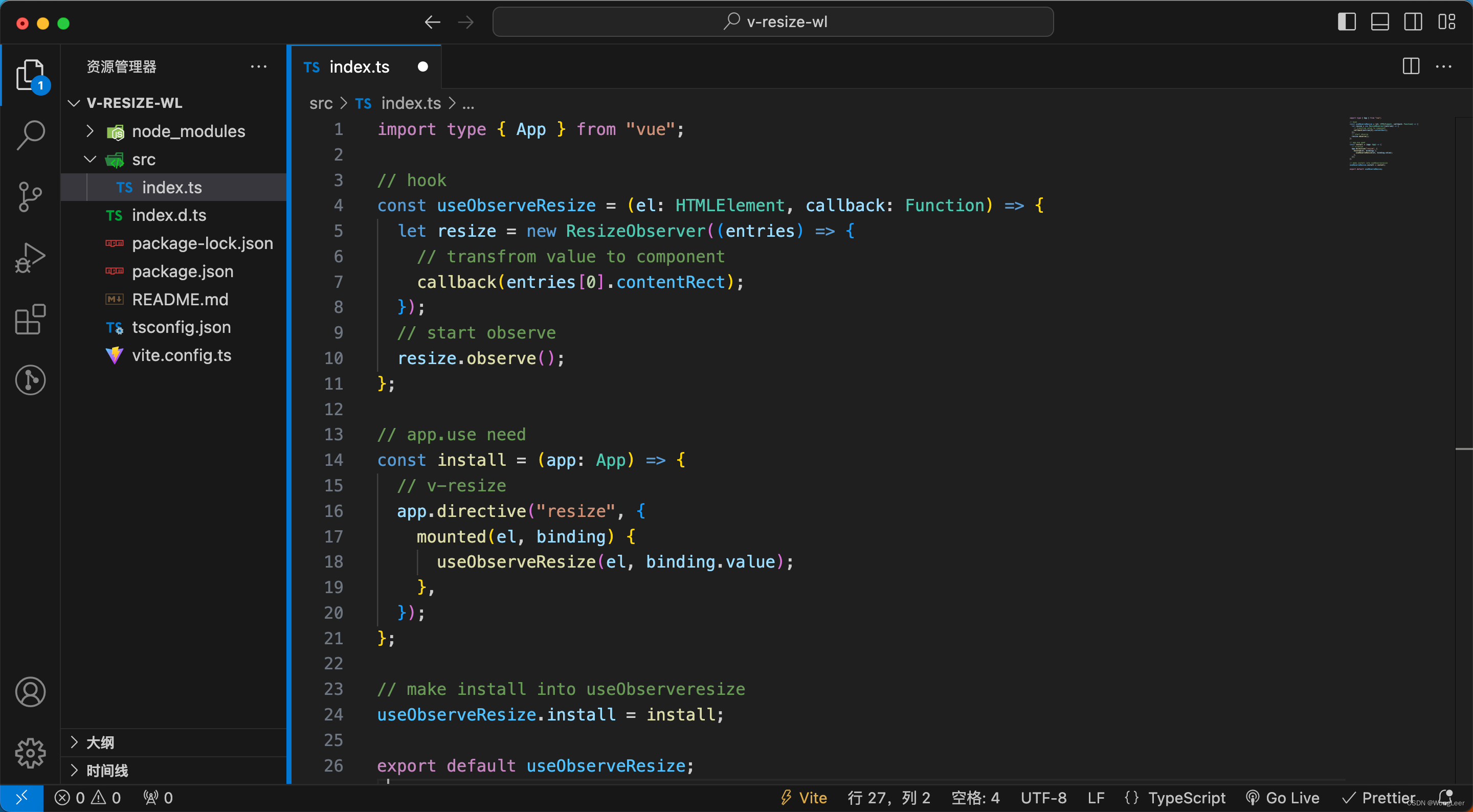The width and height of the screenshot is (1473, 812).
Task: Open the Git Graph activity icon
Action: click(30, 380)
